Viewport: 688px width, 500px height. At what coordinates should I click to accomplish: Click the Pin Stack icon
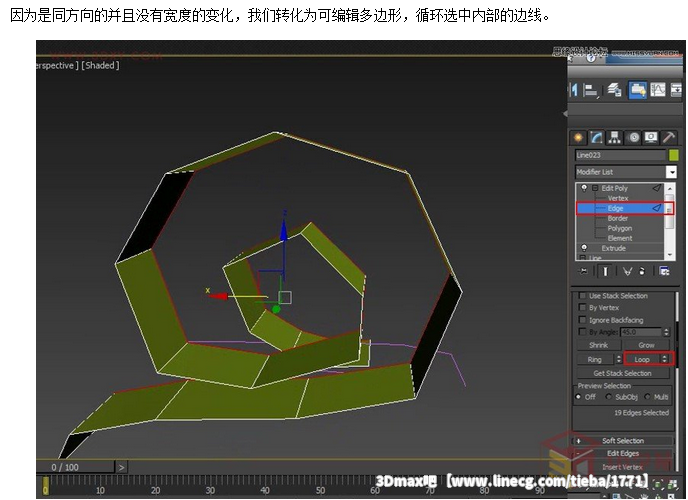[583, 271]
